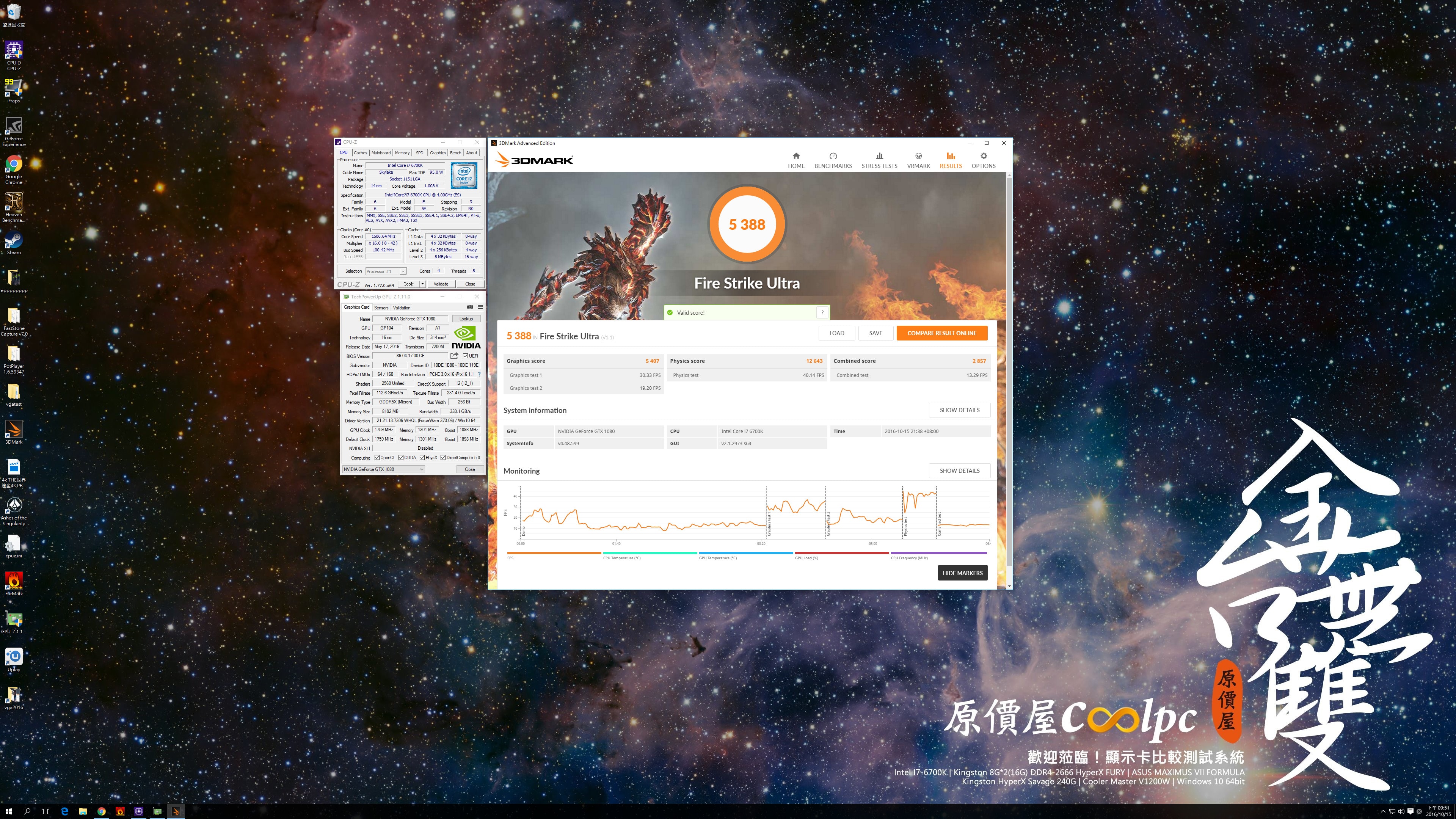The width and height of the screenshot is (1456, 819).
Task: Click GPU Load legend bar
Action: click(842, 553)
